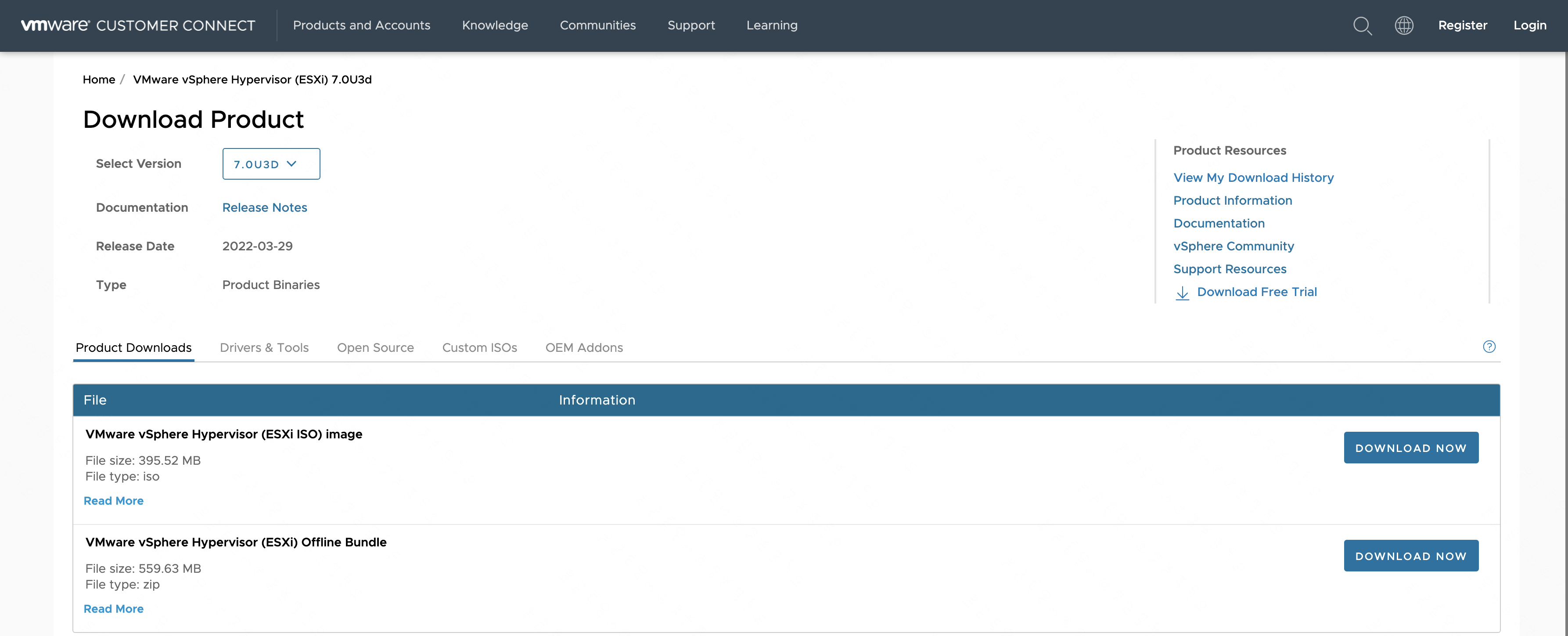
Task: Click the View My Download History link
Action: pyautogui.click(x=1254, y=177)
